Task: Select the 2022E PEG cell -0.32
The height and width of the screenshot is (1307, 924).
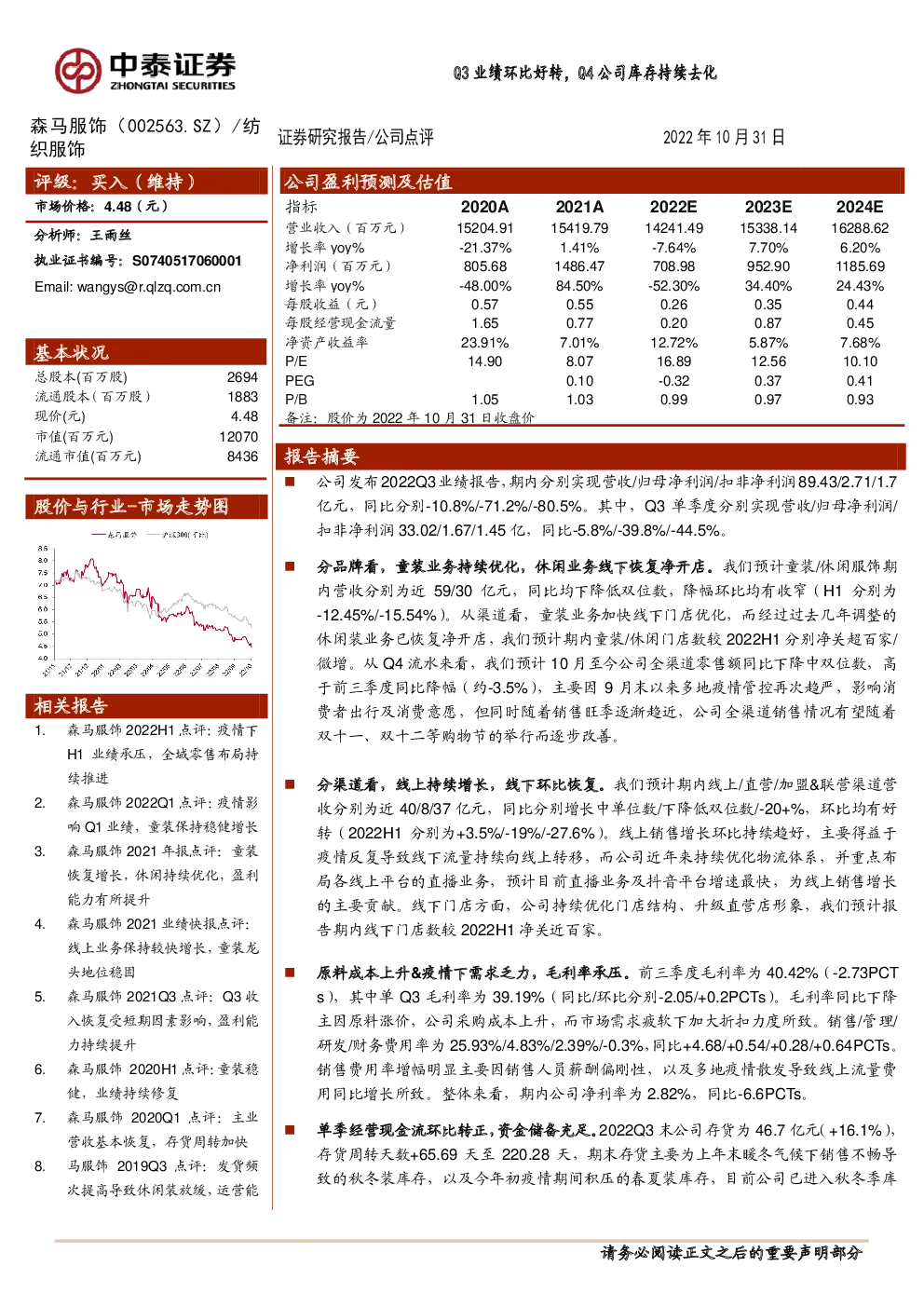Action: click(673, 381)
